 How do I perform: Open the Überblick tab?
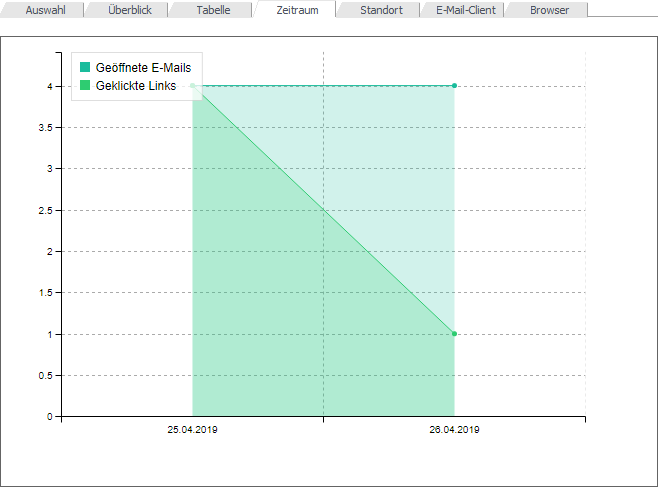(x=129, y=10)
